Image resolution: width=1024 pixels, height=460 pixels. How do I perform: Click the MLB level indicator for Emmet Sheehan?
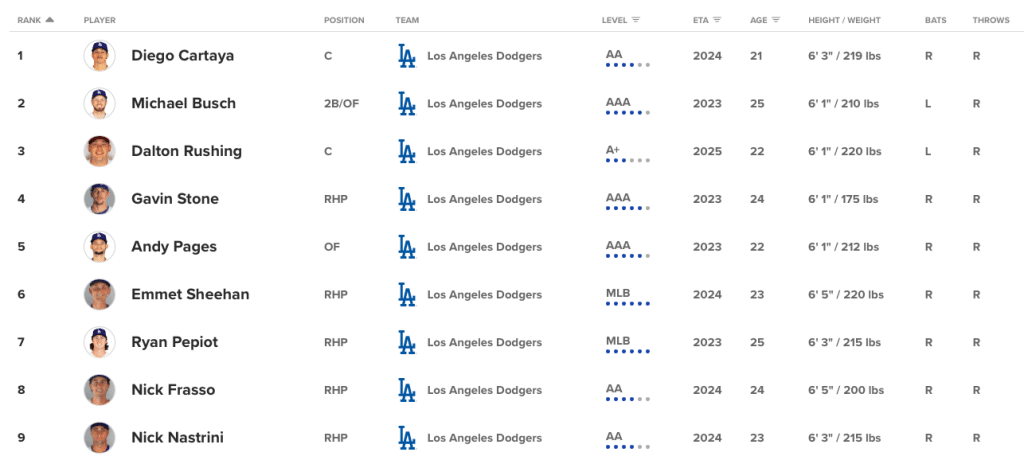627,303
